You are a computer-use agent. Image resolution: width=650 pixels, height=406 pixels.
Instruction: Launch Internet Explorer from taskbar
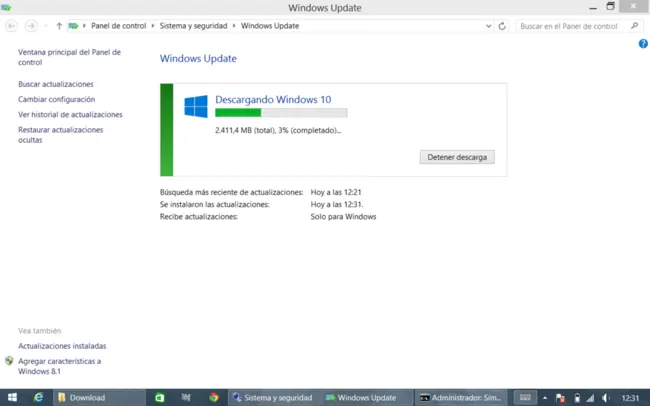(x=39, y=398)
